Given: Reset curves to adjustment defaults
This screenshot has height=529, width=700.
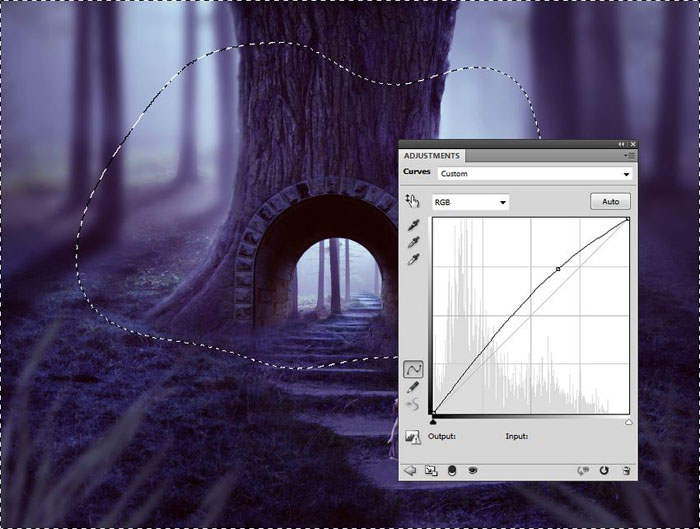Looking at the screenshot, I should [604, 471].
